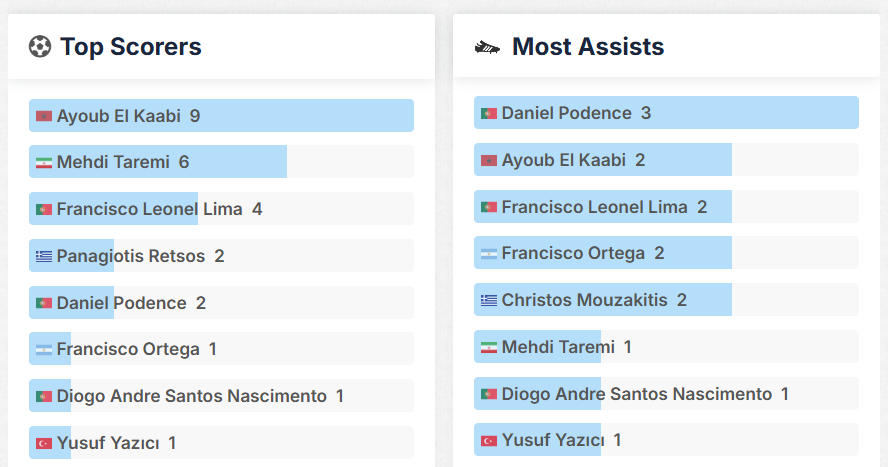The height and width of the screenshot is (467, 888).
Task: Open Francisco Ortega in Most Assists
Action: [x=573, y=254]
